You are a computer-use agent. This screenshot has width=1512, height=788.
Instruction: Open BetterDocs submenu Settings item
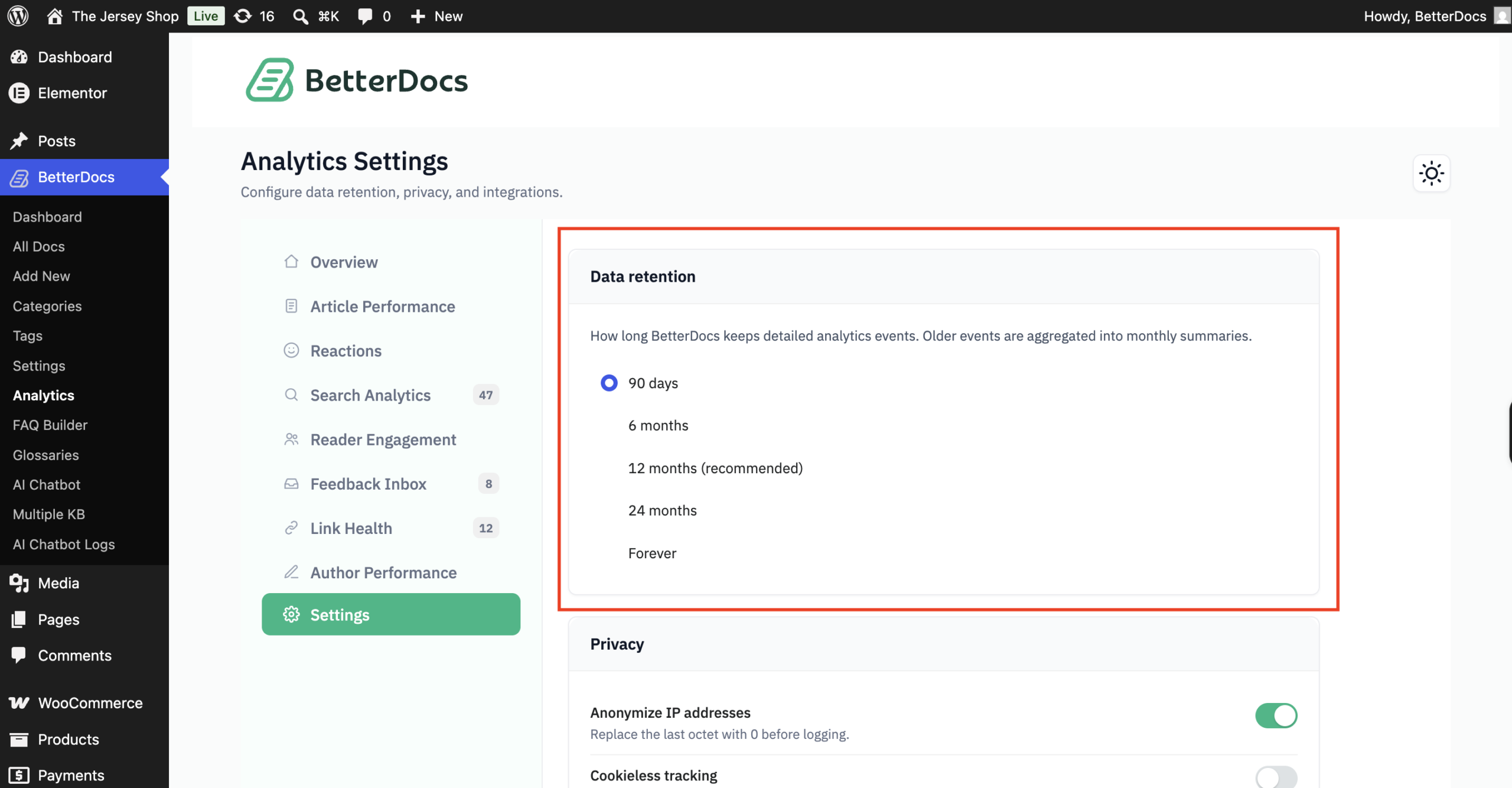pos(39,366)
